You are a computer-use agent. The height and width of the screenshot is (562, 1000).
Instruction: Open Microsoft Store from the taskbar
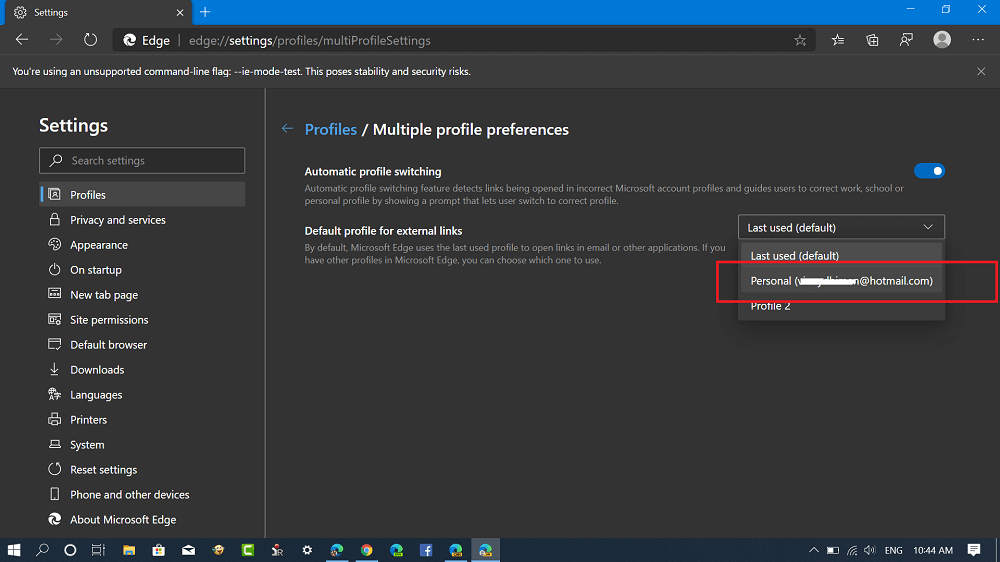click(159, 550)
